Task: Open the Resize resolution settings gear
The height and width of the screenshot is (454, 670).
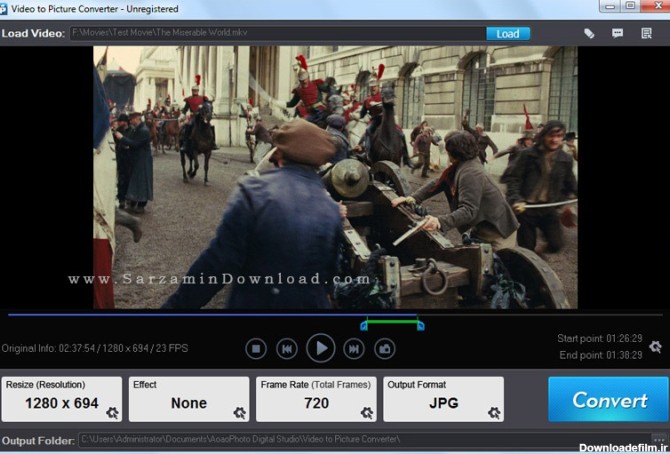Action: (112, 412)
